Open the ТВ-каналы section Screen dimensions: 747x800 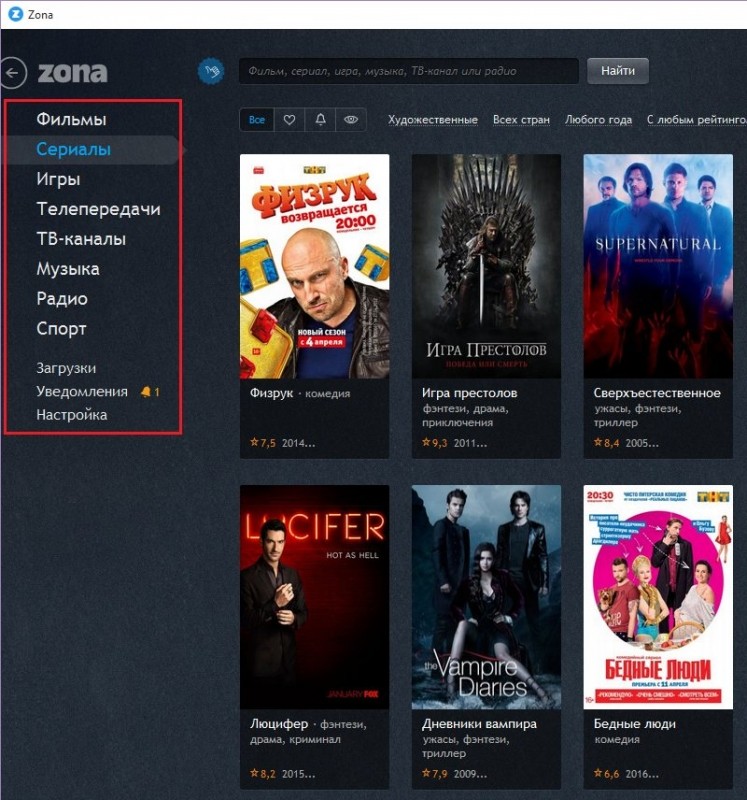click(81, 239)
